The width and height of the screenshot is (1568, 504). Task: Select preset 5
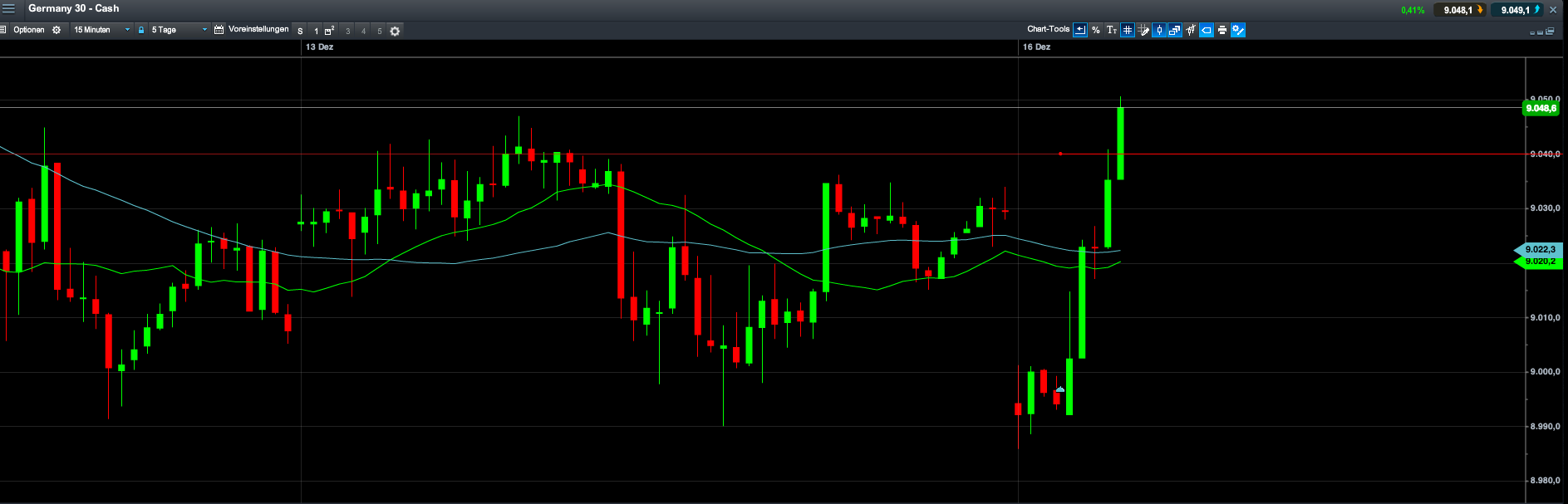click(379, 31)
